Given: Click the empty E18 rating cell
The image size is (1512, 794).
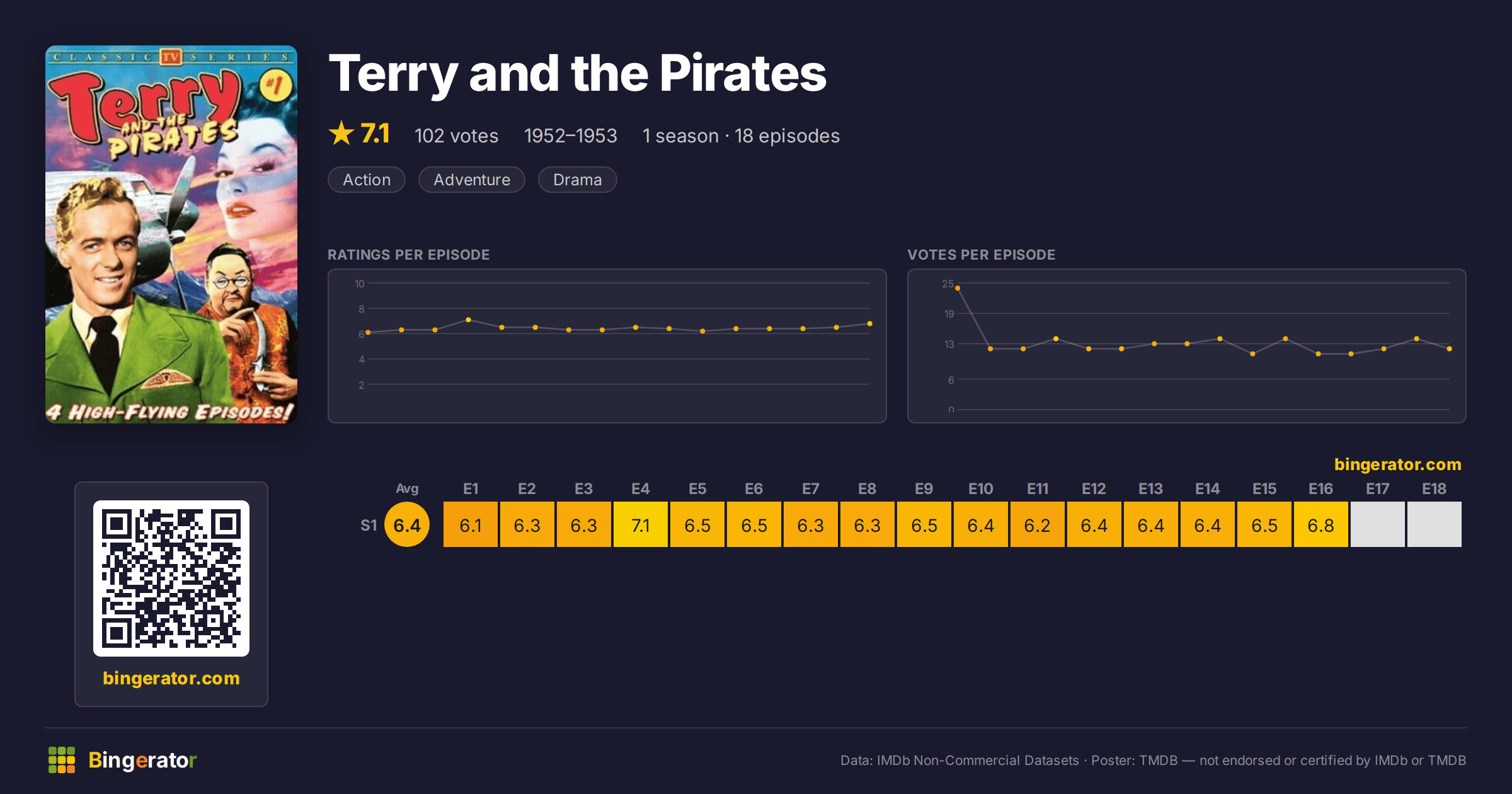Looking at the screenshot, I should (1435, 524).
